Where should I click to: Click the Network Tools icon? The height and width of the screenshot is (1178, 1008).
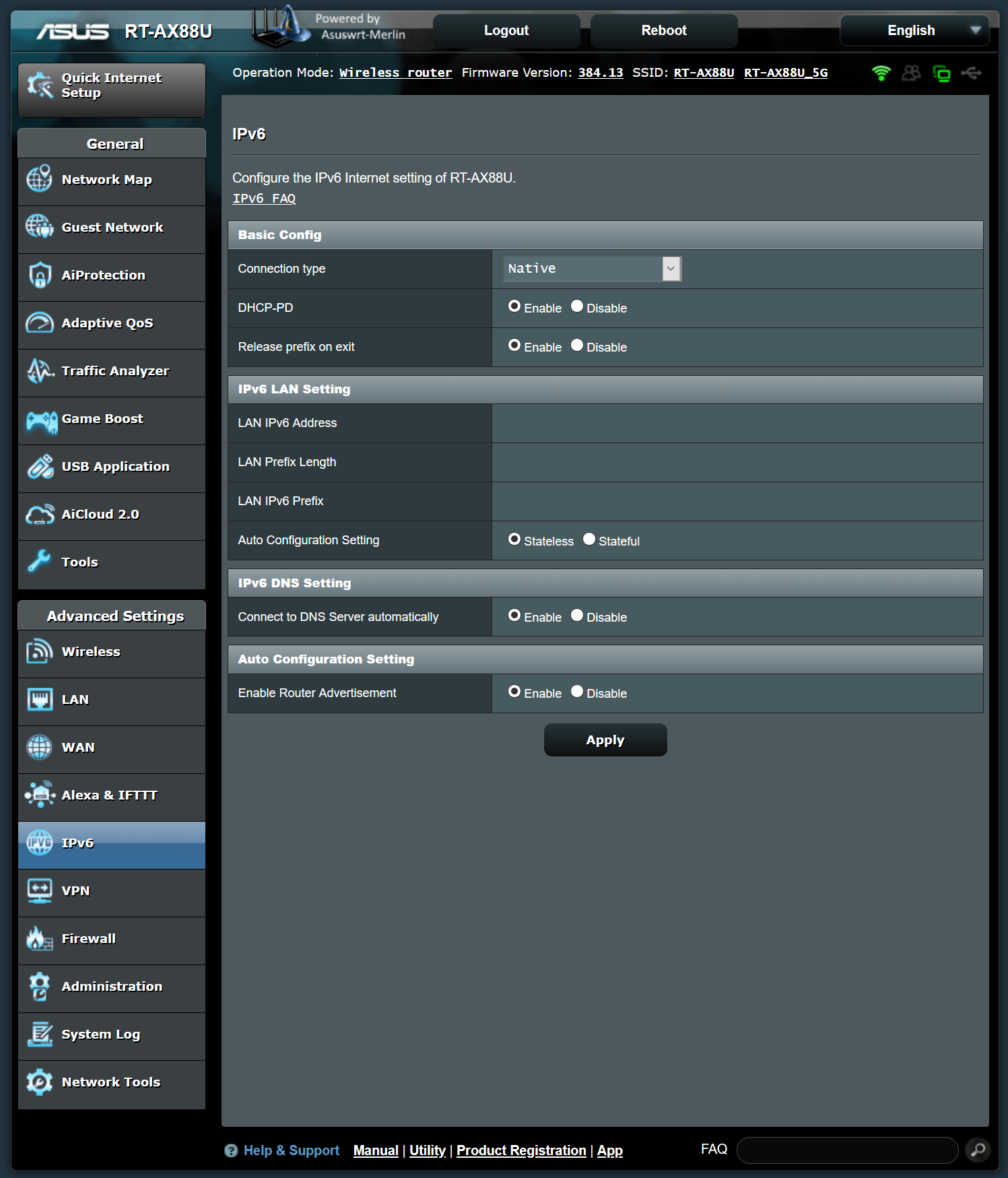40,1082
